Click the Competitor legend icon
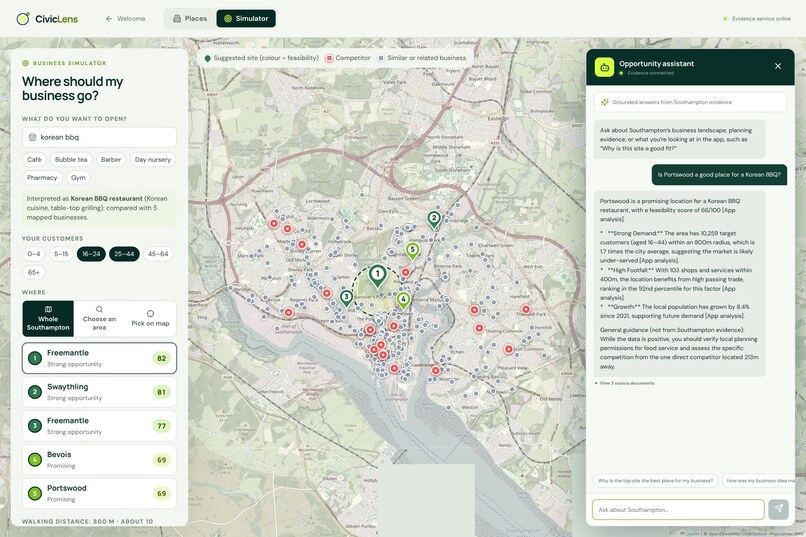The height and width of the screenshot is (537, 806). pyautogui.click(x=329, y=58)
